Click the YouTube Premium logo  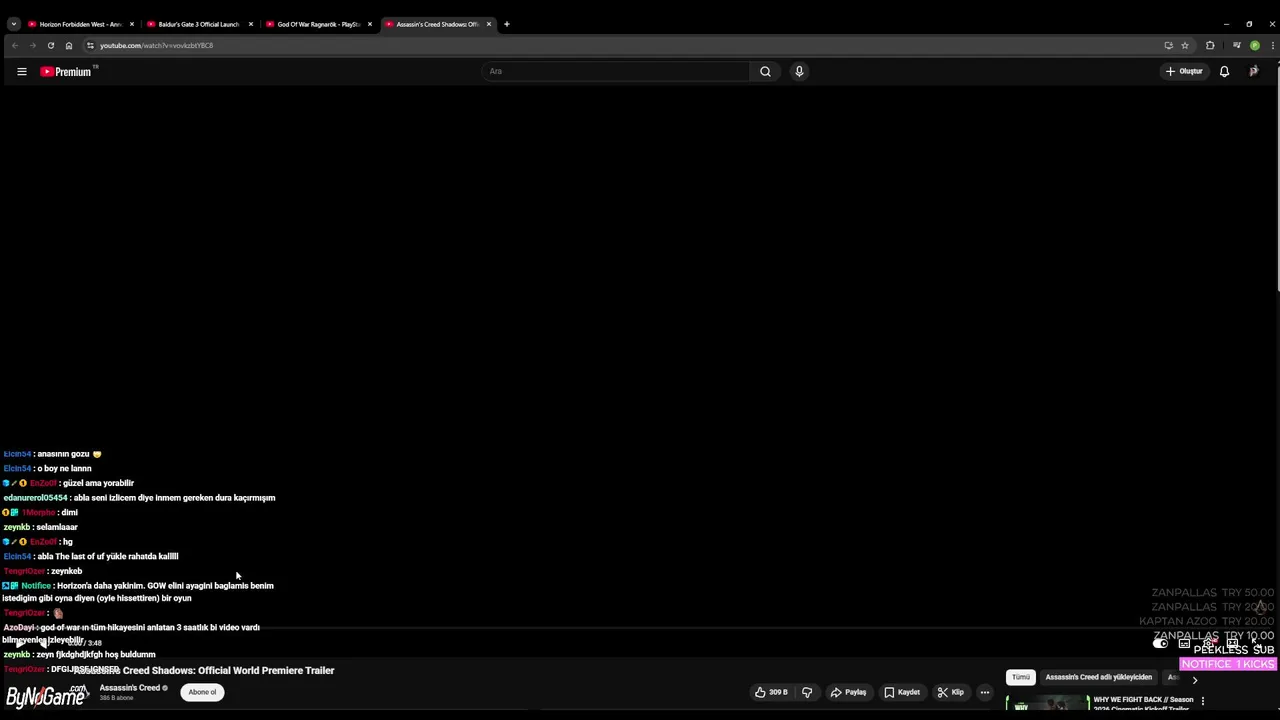pyautogui.click(x=66, y=71)
